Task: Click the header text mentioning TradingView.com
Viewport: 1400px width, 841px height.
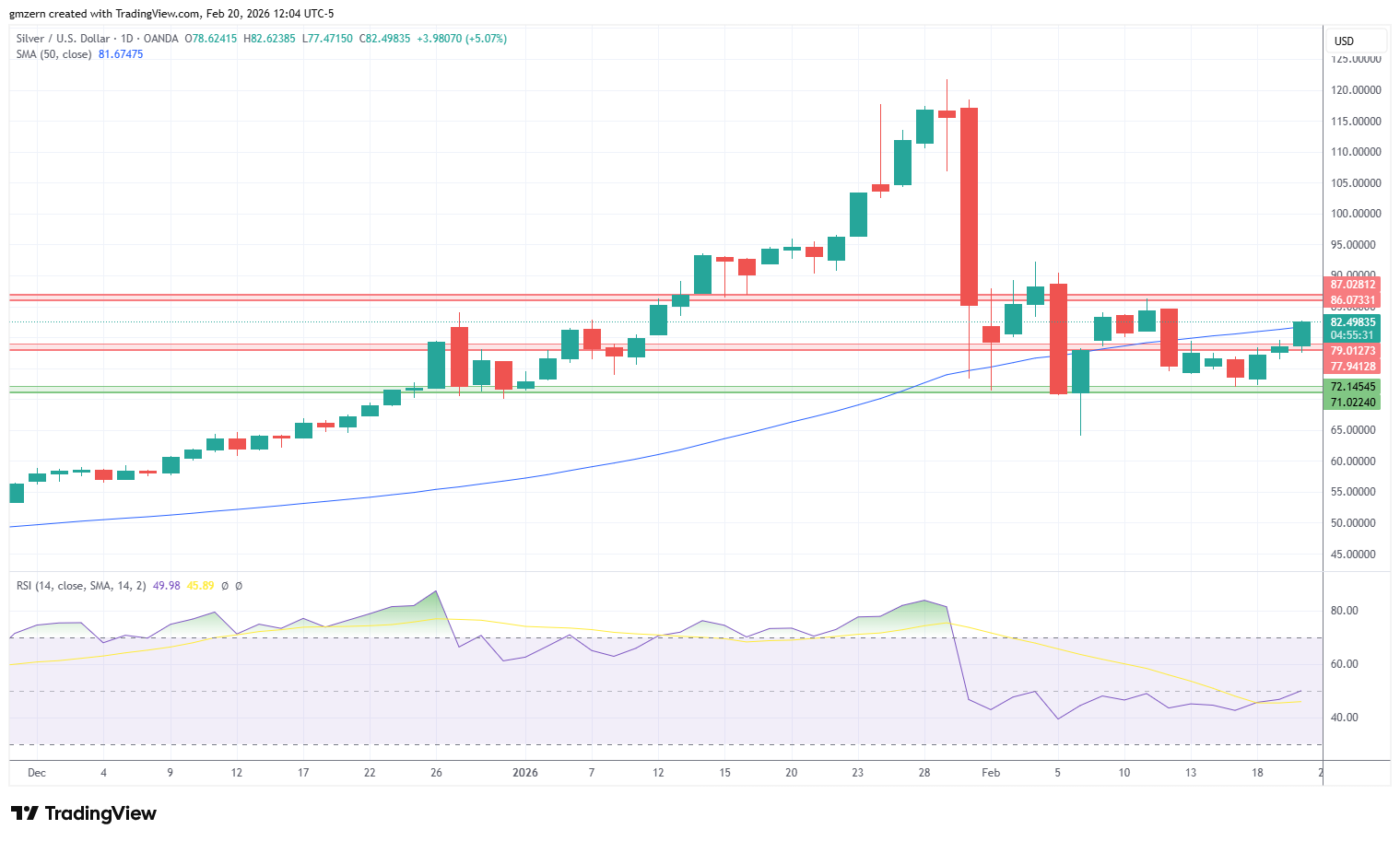Action: coord(171,14)
